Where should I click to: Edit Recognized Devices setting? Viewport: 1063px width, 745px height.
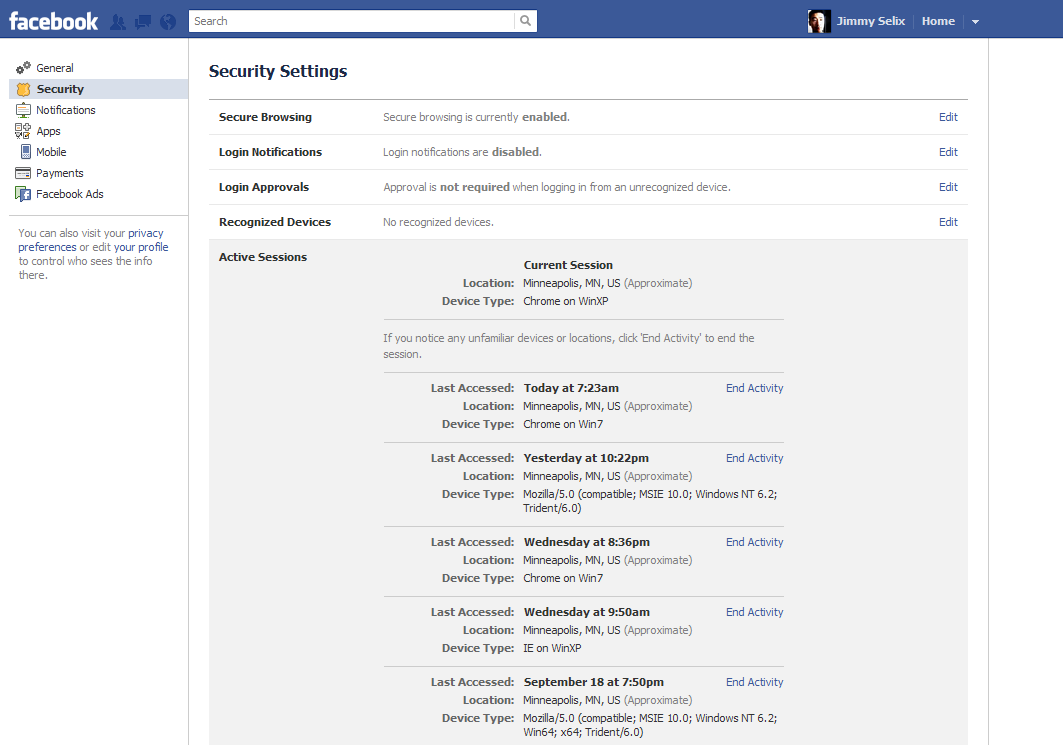(948, 222)
